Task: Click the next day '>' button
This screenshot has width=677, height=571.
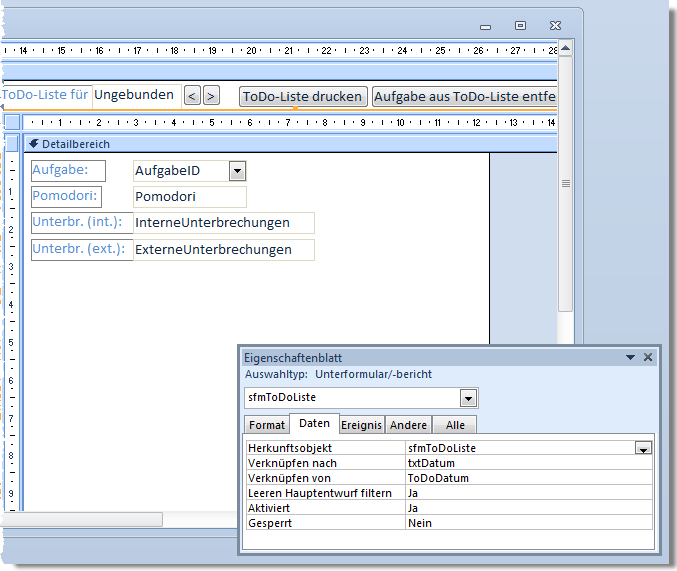Action: (x=210, y=96)
